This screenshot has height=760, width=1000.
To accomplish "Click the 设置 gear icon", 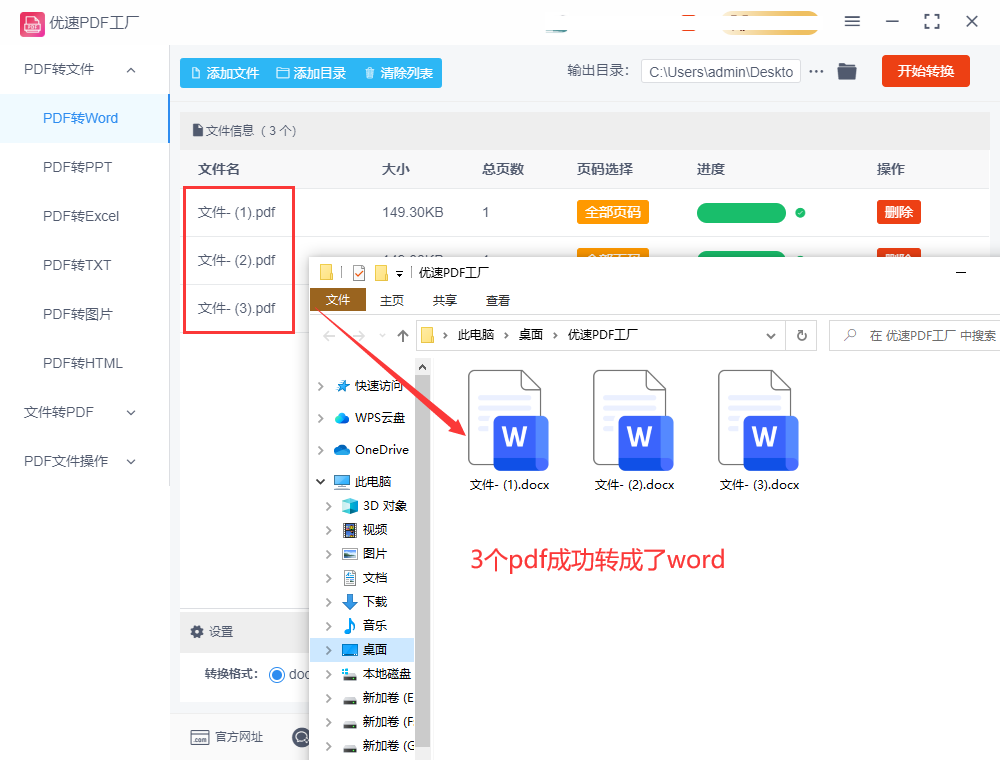I will (197, 632).
